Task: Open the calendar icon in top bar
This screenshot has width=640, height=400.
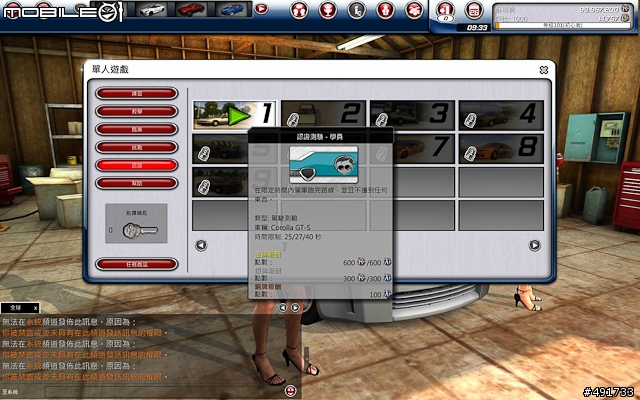Action: pos(474,10)
